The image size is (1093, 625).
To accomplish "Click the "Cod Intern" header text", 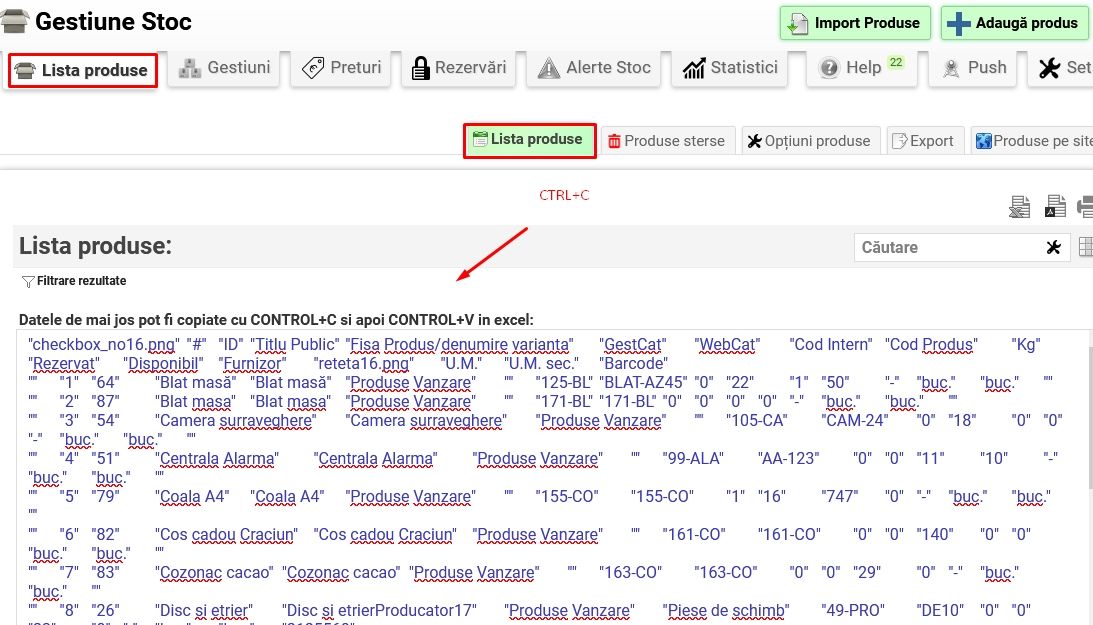I will click(831, 345).
